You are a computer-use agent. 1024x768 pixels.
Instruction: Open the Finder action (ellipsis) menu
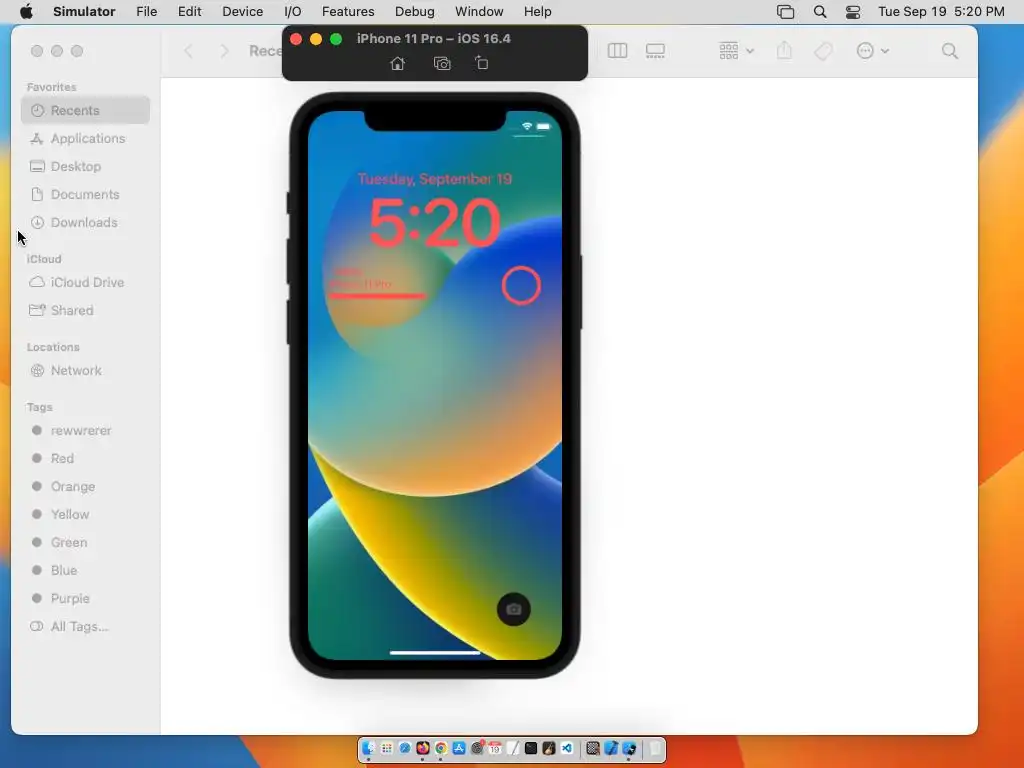tap(872, 51)
